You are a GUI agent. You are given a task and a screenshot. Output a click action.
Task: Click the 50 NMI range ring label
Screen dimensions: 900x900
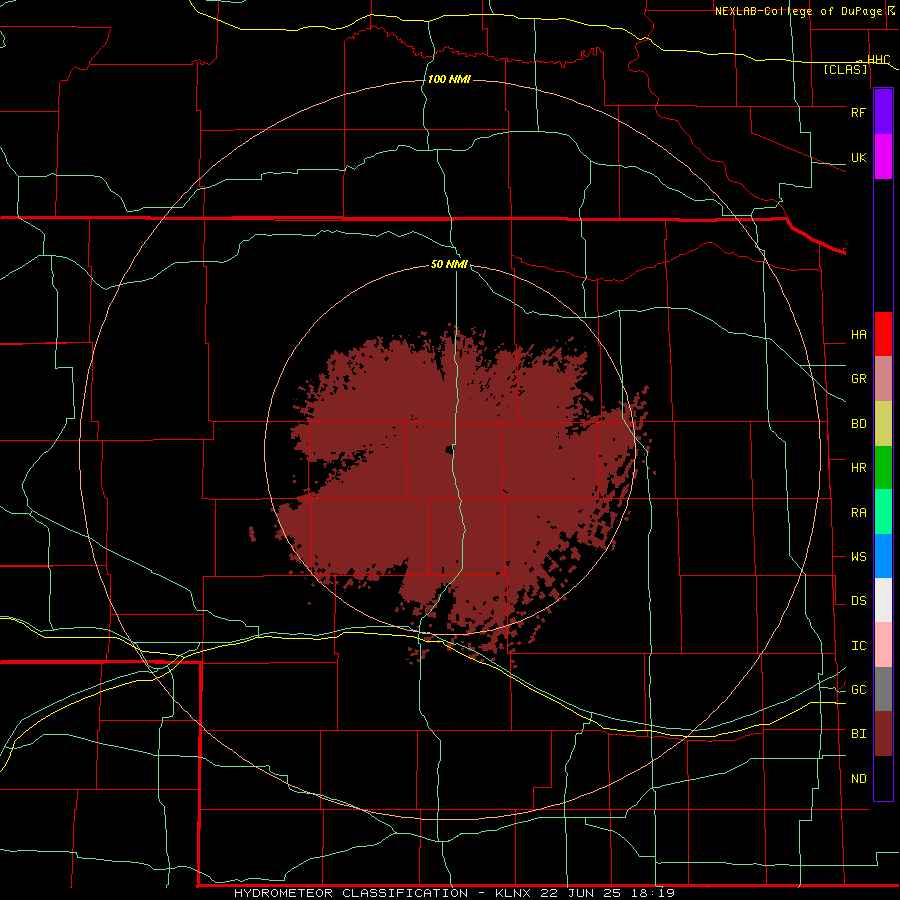pyautogui.click(x=449, y=264)
